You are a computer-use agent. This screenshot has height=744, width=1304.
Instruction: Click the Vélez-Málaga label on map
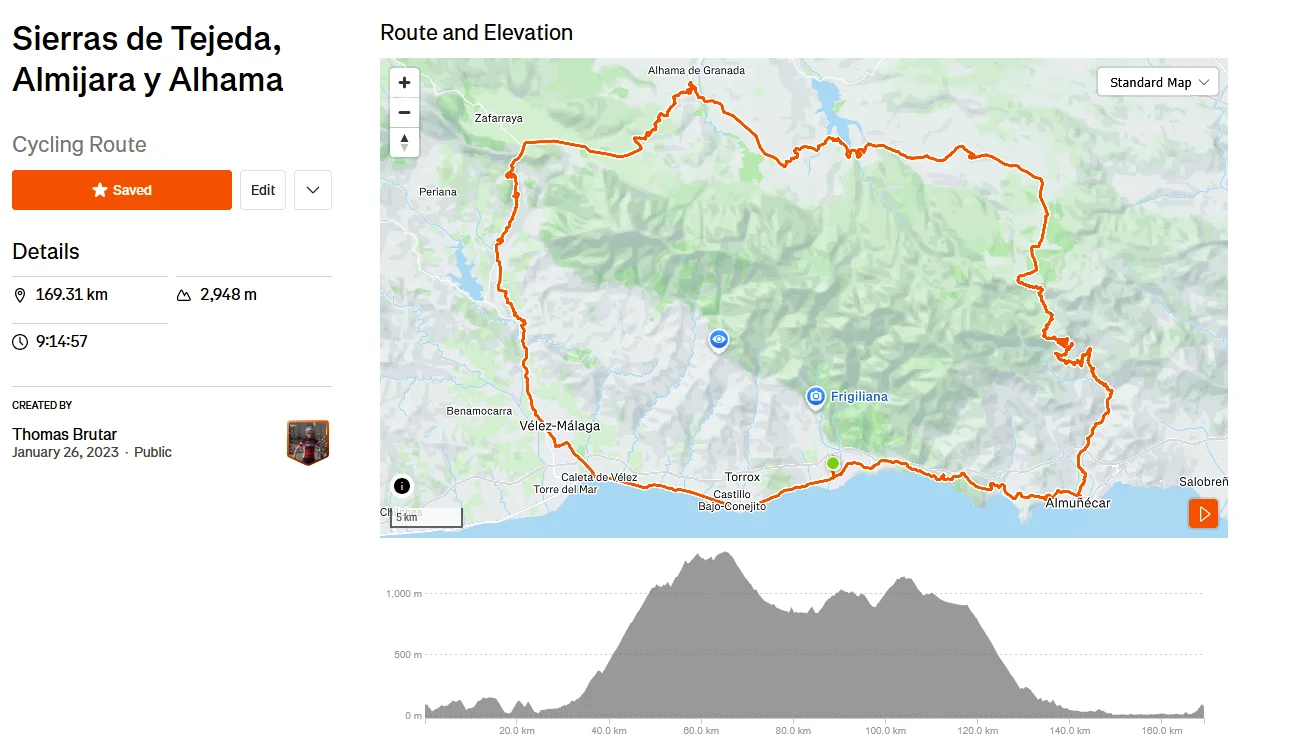(560, 426)
